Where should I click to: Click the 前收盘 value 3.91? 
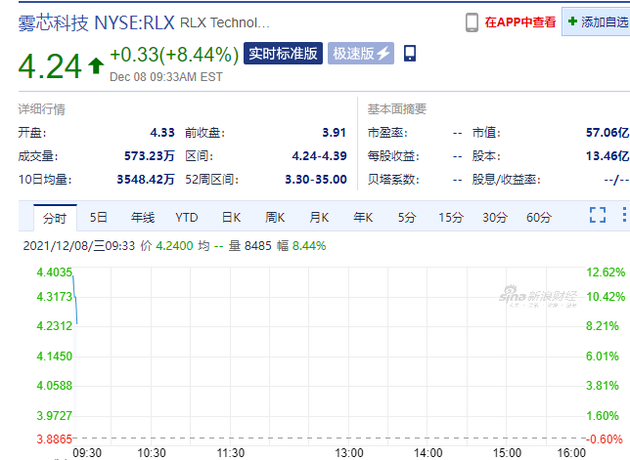(334, 133)
